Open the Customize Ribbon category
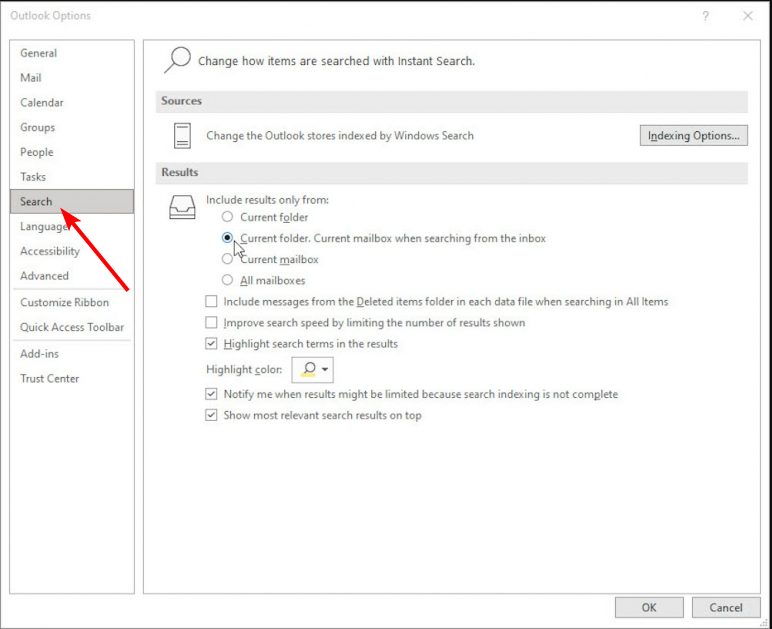 [x=72, y=302]
